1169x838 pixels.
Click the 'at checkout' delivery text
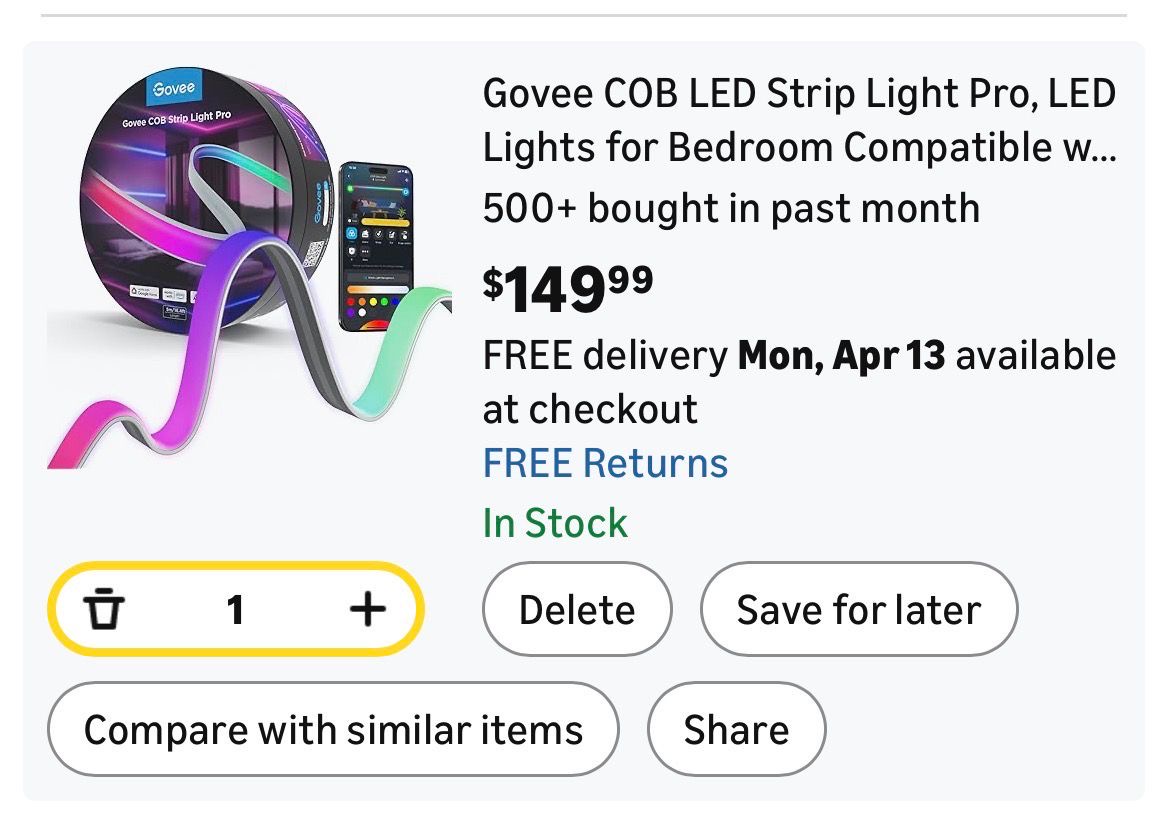(x=590, y=409)
